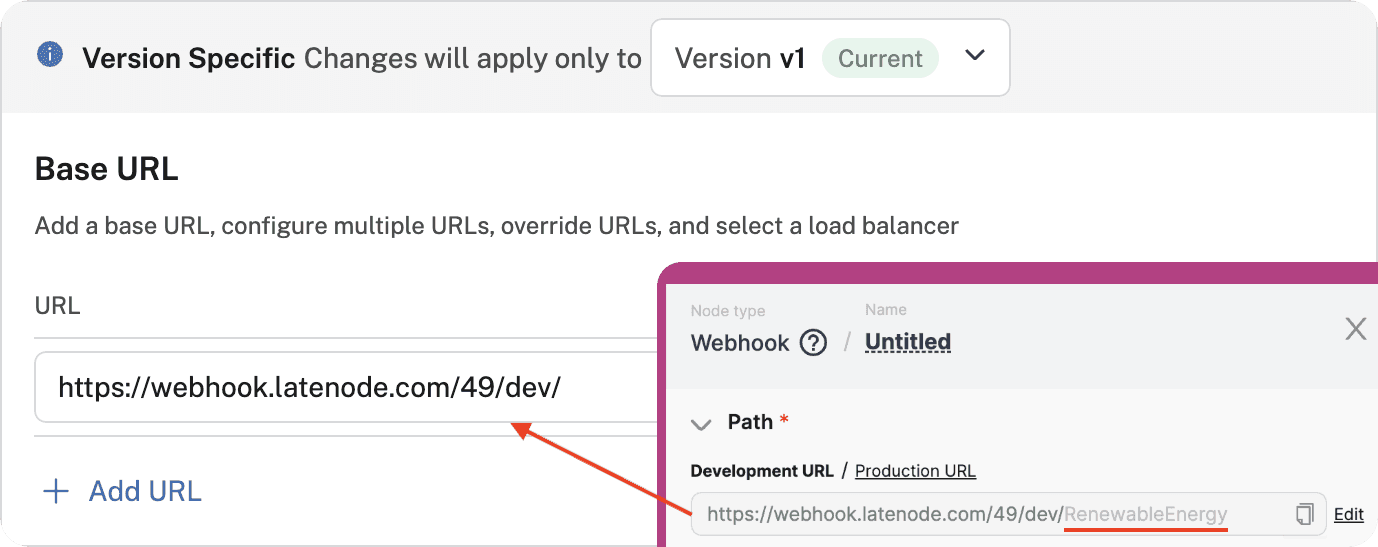Click the green Current badge
The image size is (1378, 547).
880,59
